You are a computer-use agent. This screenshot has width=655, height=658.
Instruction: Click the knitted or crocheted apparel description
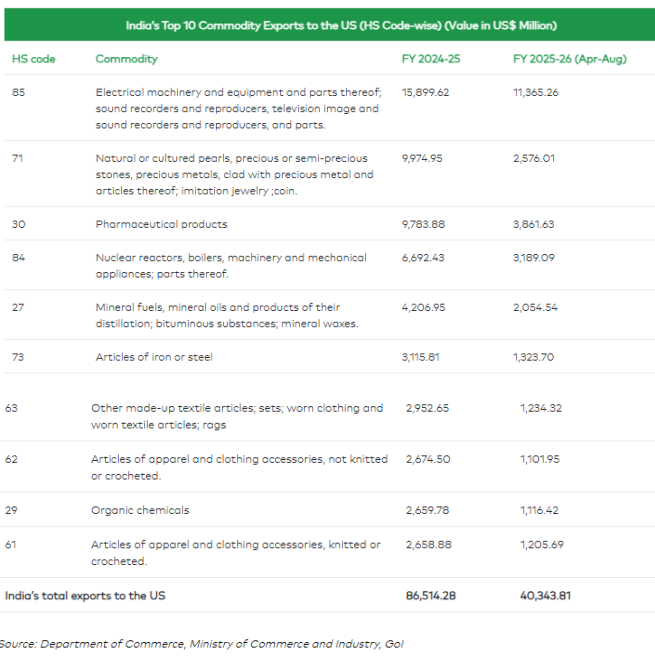pos(235,553)
